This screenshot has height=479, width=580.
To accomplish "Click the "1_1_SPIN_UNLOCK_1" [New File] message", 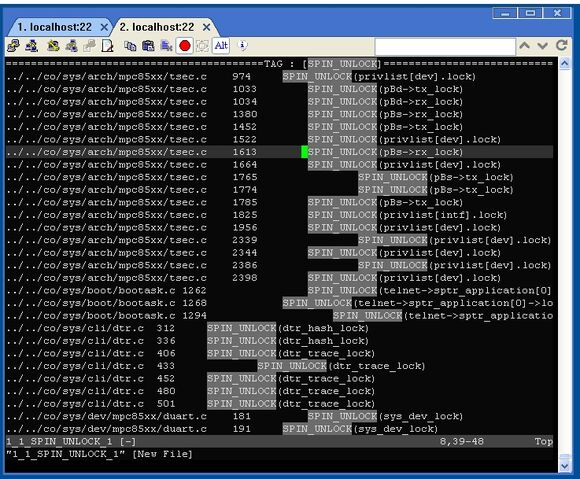I will coord(99,454).
